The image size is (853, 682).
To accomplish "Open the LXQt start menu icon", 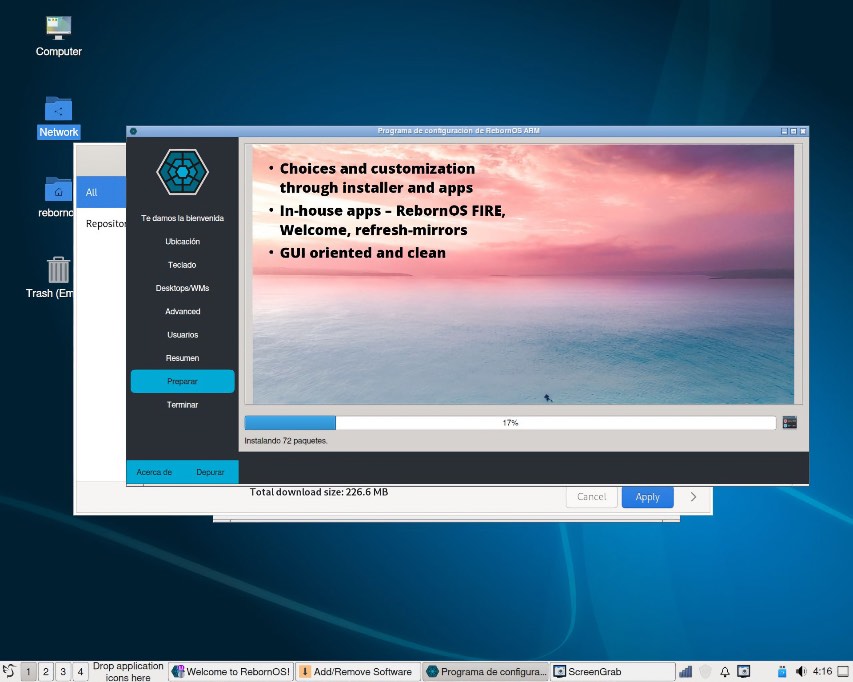I will (9, 671).
